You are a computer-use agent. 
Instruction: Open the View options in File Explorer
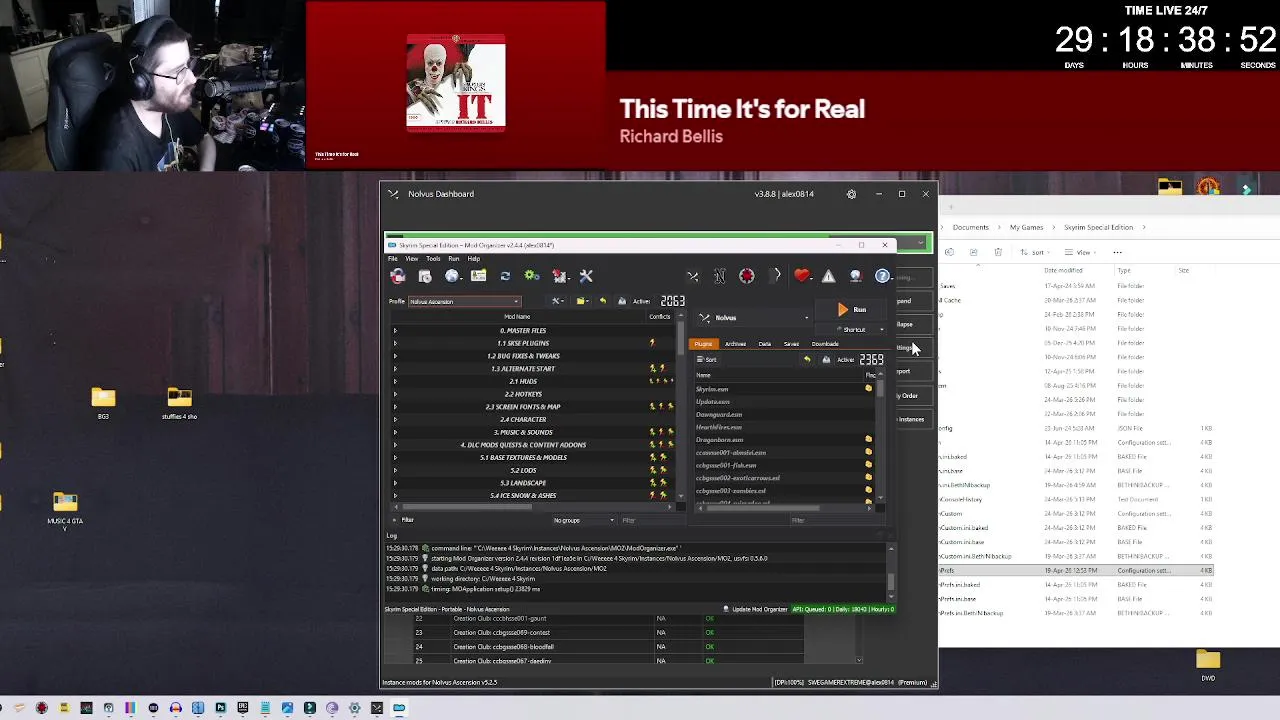point(1079,252)
